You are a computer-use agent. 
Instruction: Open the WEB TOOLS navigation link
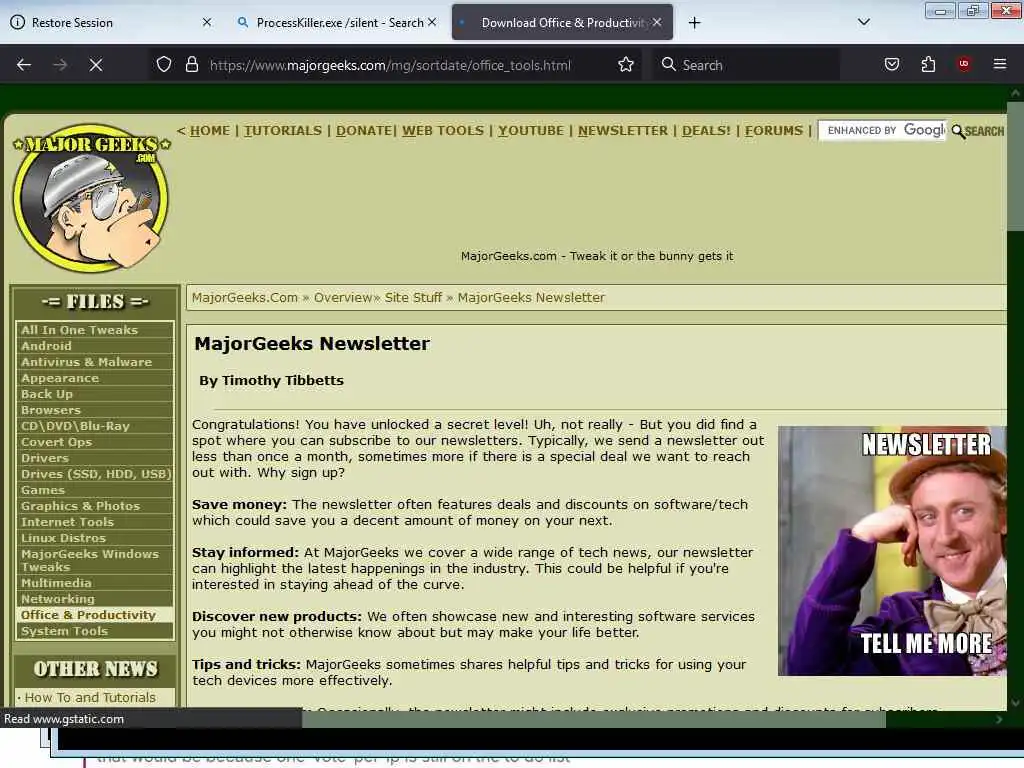(x=443, y=131)
